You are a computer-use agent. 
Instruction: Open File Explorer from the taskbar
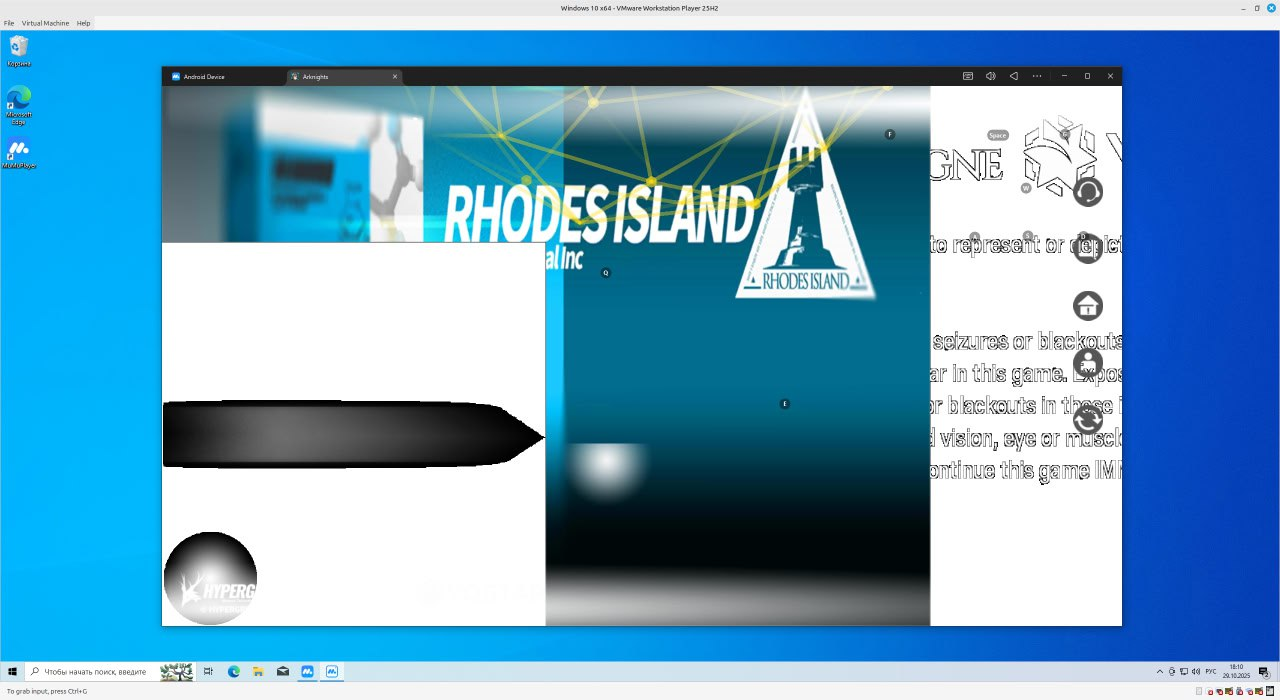[x=258, y=671]
